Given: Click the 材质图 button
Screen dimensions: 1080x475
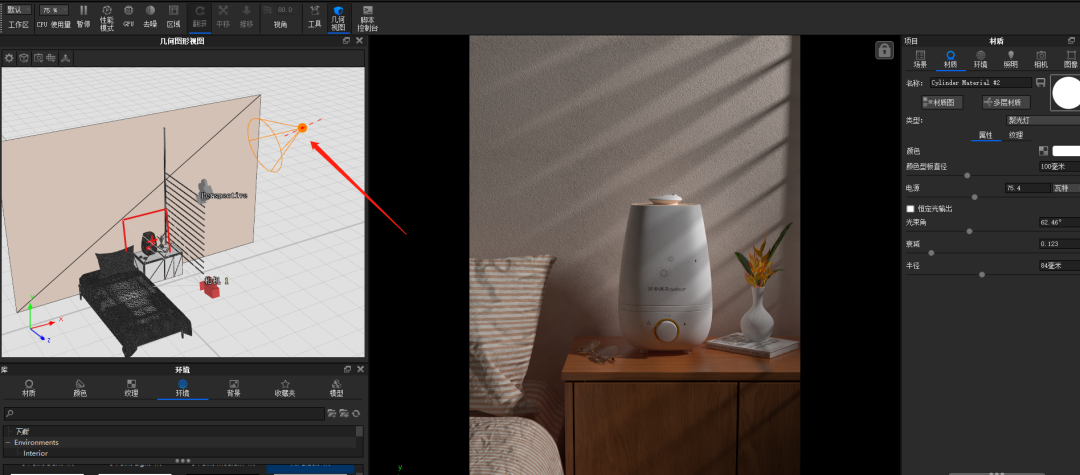Looking at the screenshot, I should (x=941, y=102).
